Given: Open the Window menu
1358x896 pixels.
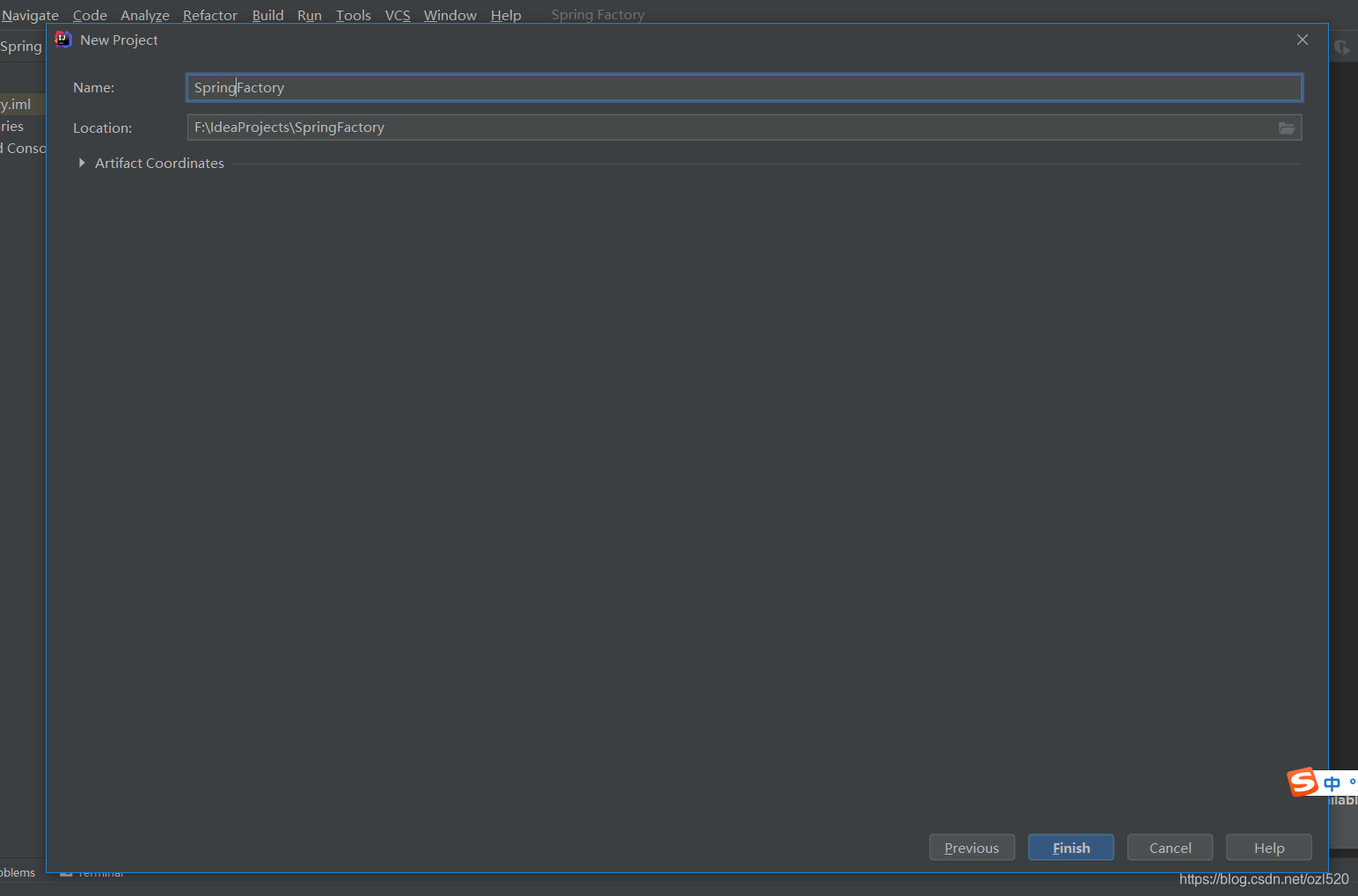Looking at the screenshot, I should (450, 15).
